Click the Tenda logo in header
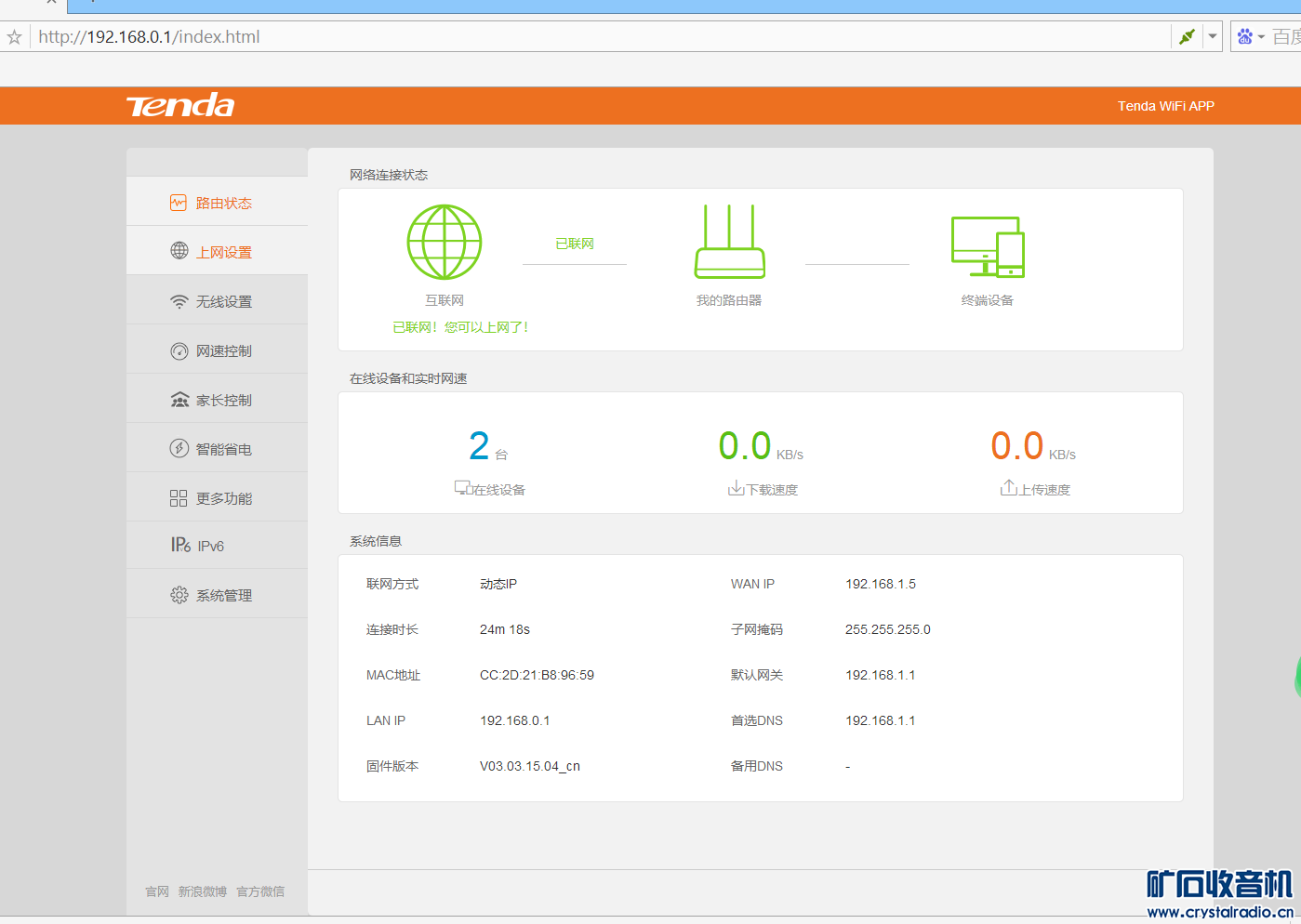Viewport: 1301px width, 924px height. (180, 105)
